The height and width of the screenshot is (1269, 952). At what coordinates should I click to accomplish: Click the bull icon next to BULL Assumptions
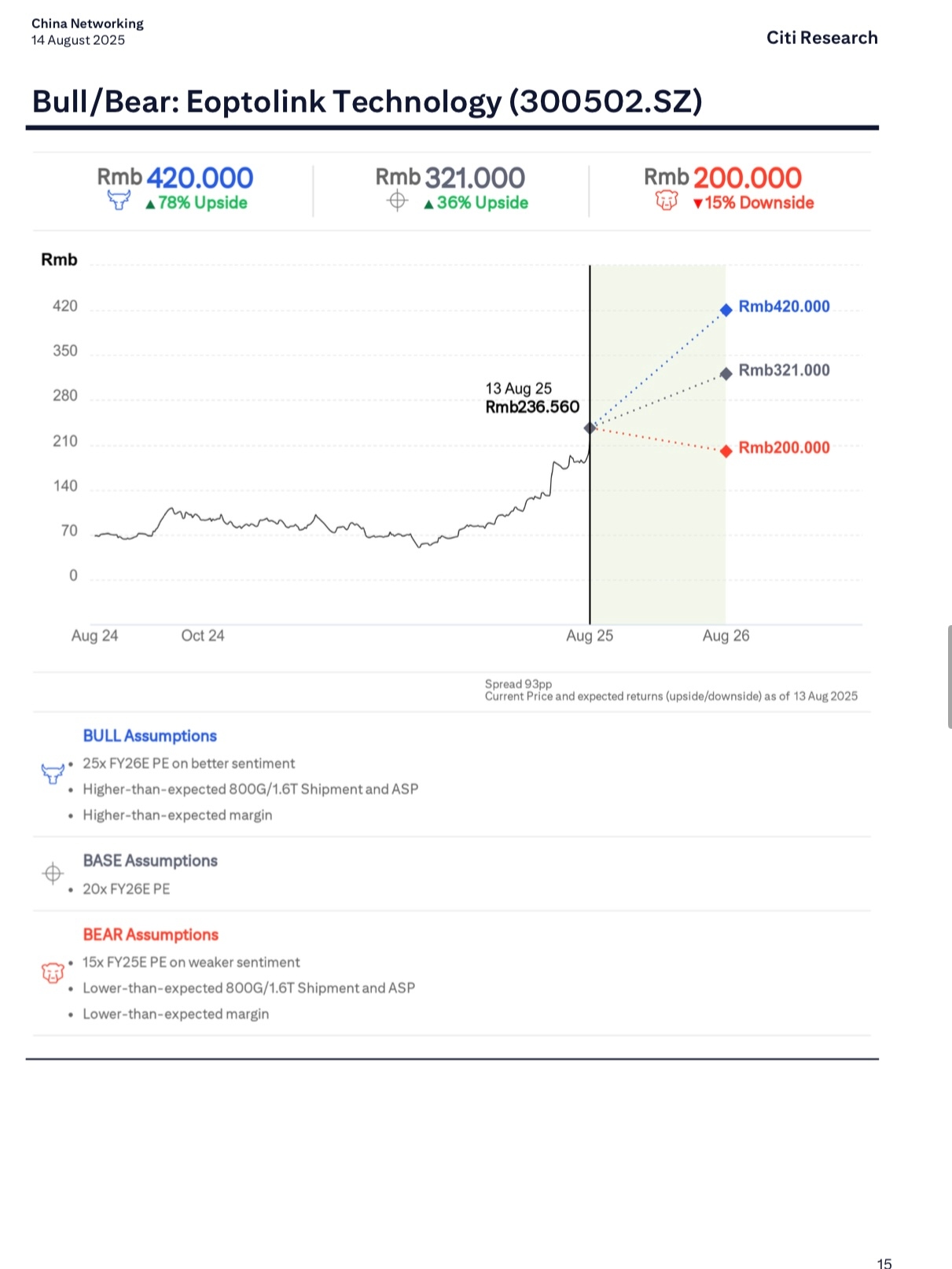(52, 774)
